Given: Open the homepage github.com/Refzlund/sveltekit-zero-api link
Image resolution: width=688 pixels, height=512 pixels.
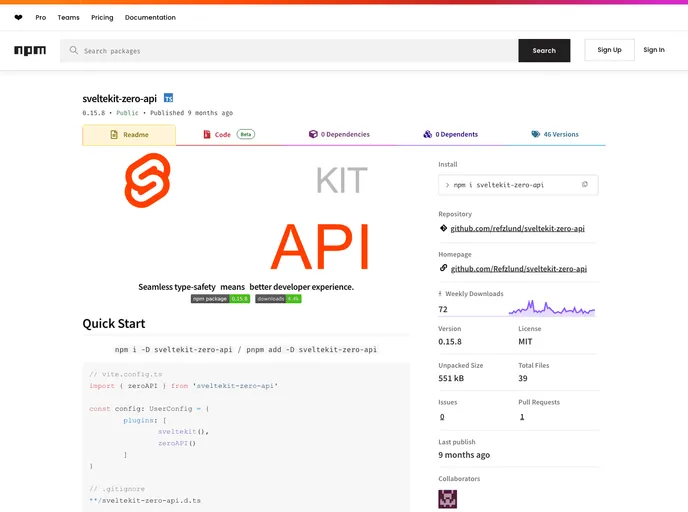Looking at the screenshot, I should (519, 269).
